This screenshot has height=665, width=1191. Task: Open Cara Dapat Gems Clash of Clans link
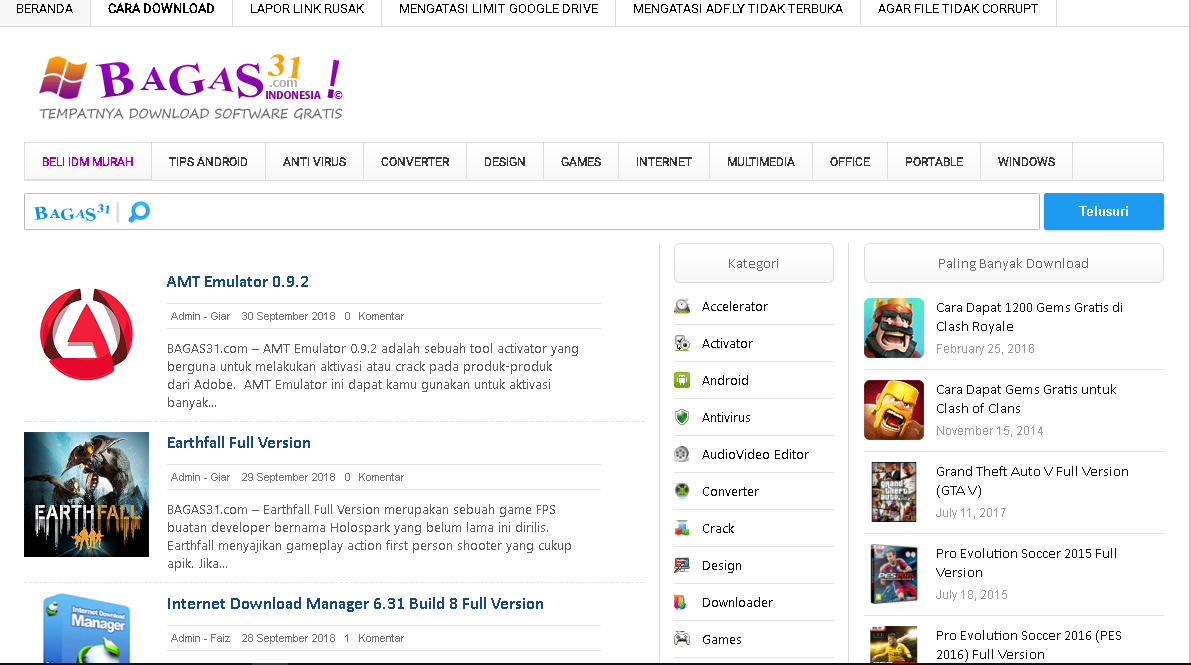[x=1026, y=399]
